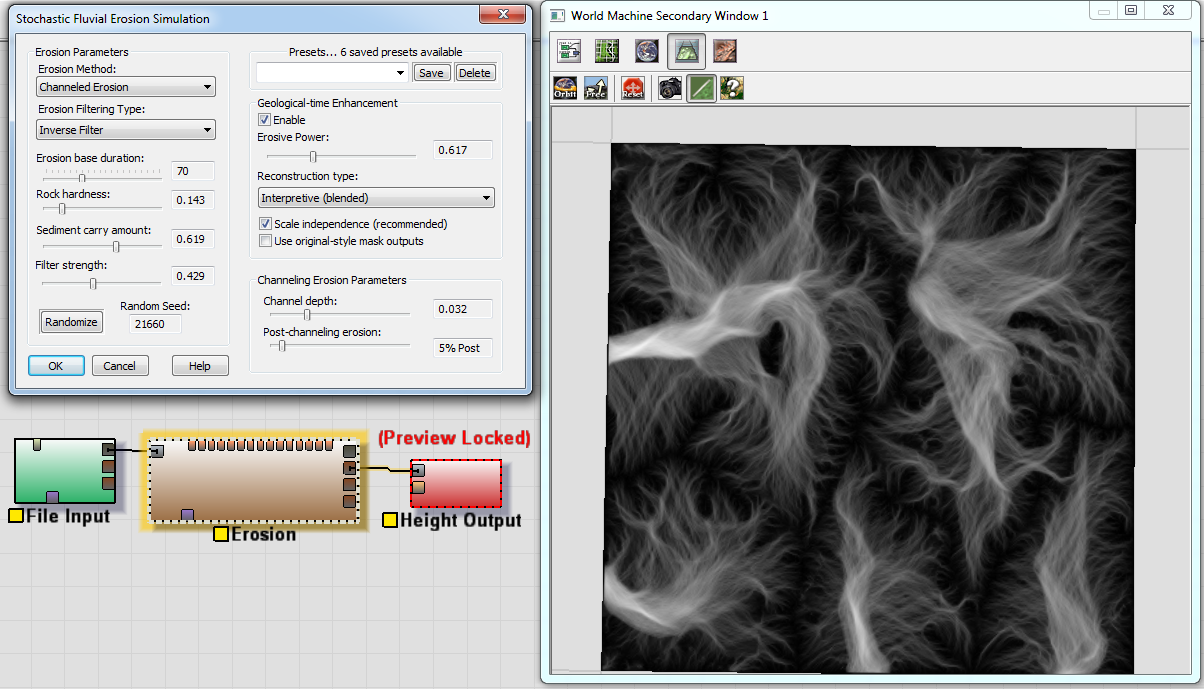The image size is (1204, 689).
Task: Open the Explorer view globe icon
Action: (647, 51)
